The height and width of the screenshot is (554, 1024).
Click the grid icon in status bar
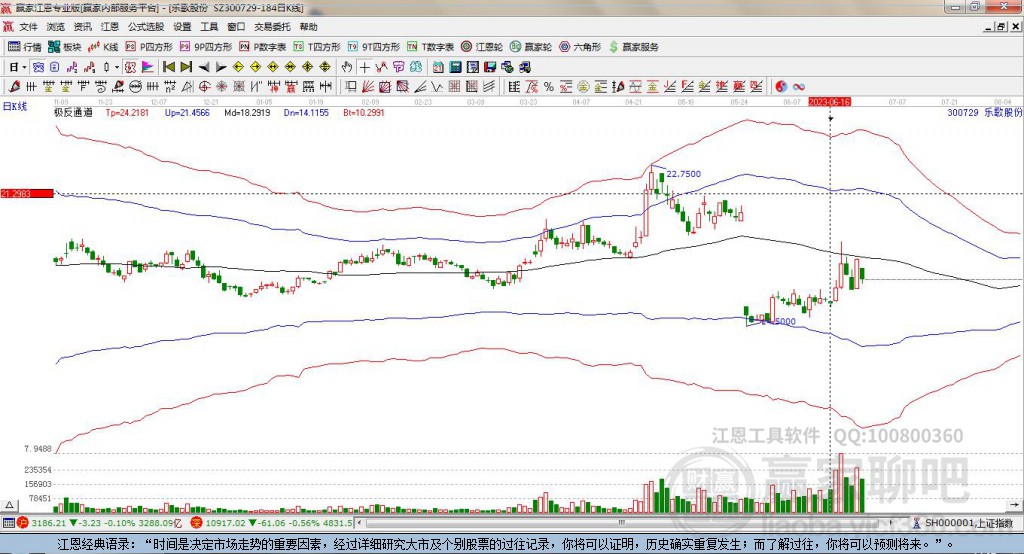coord(8,523)
